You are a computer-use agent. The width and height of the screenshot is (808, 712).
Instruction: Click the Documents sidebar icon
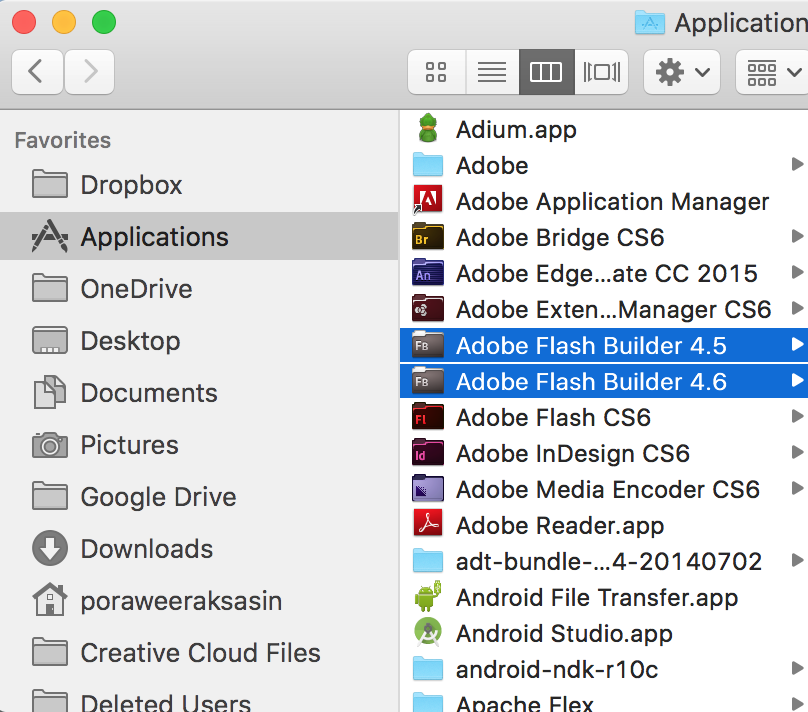(49, 392)
